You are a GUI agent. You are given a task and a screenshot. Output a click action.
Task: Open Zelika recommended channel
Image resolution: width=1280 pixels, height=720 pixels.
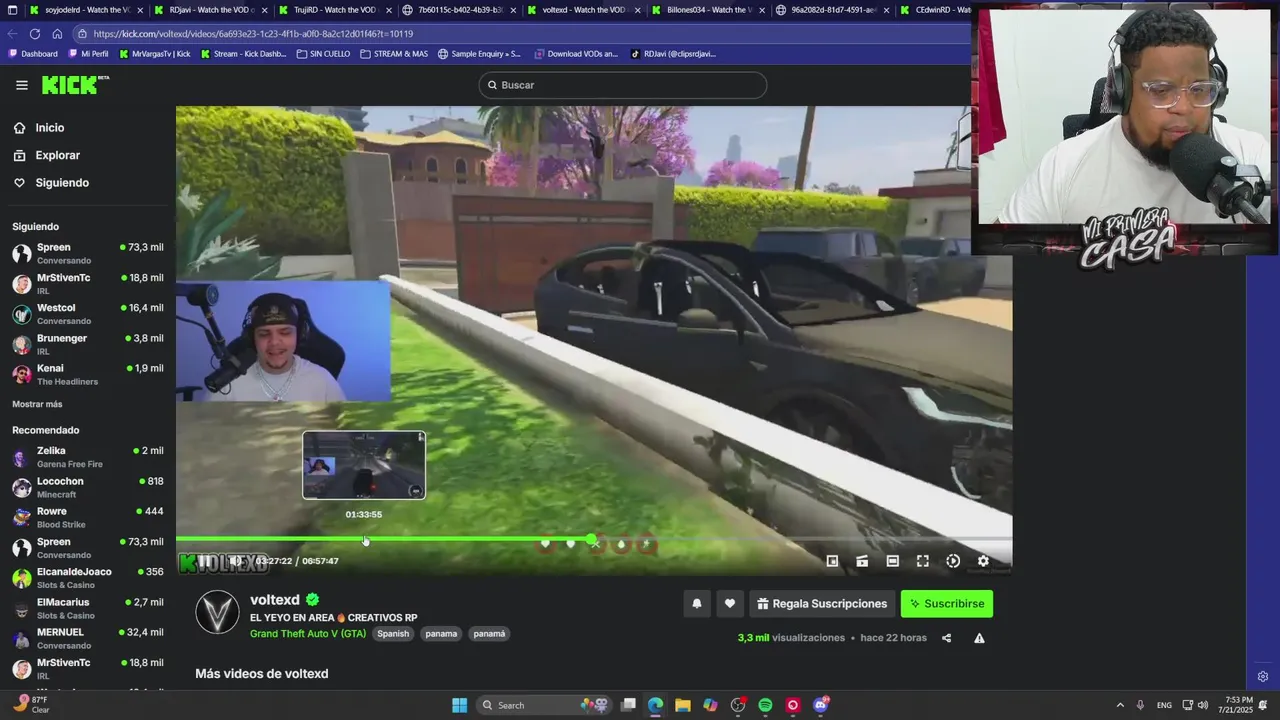click(88, 457)
